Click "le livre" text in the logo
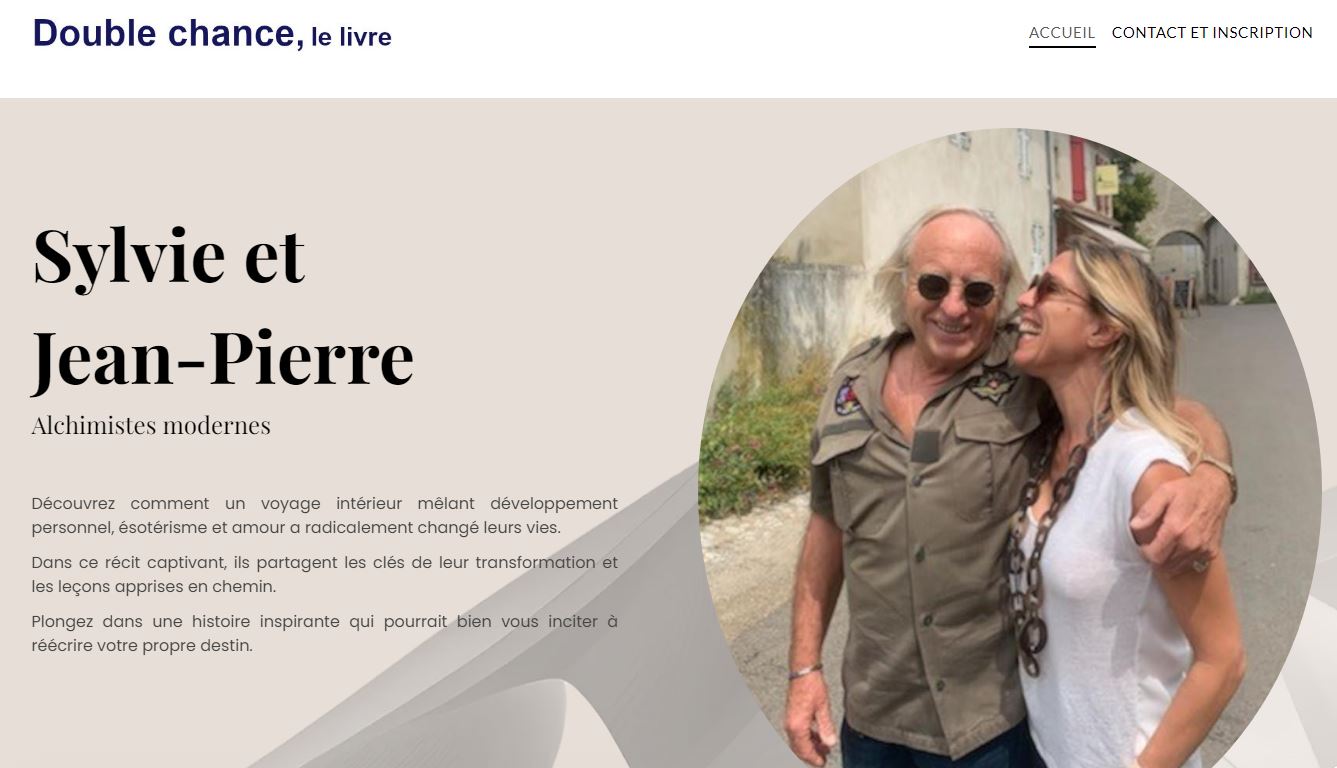The width and height of the screenshot is (1337, 768). [x=351, y=38]
